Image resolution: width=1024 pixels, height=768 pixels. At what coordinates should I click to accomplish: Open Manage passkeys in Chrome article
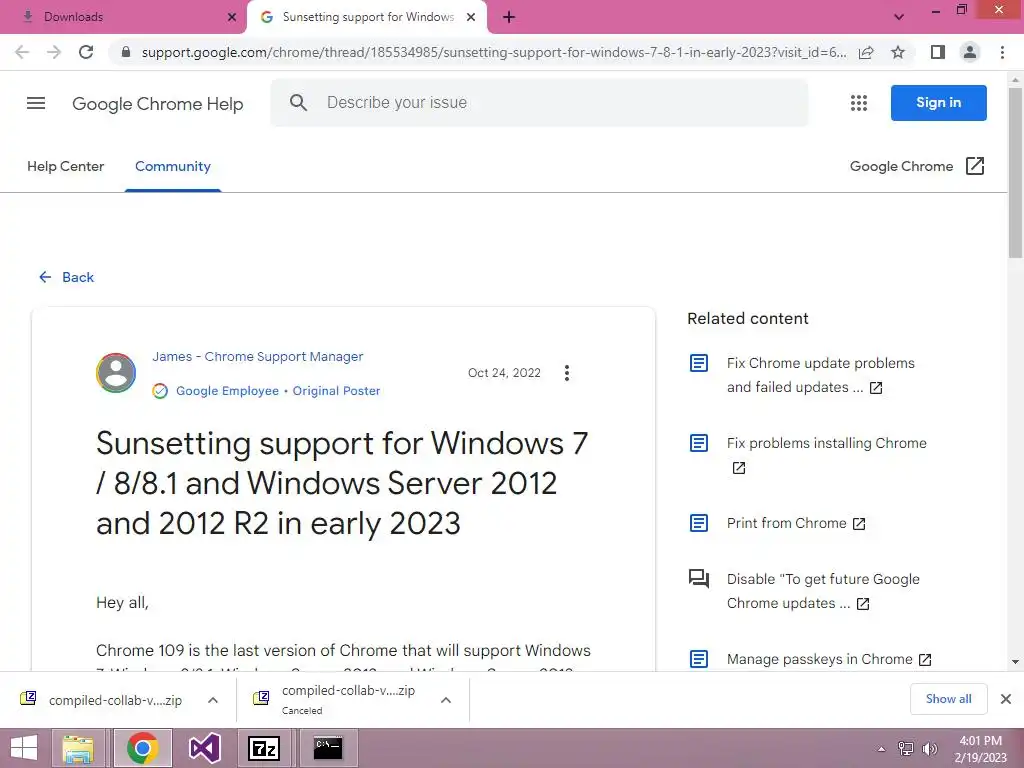click(829, 659)
